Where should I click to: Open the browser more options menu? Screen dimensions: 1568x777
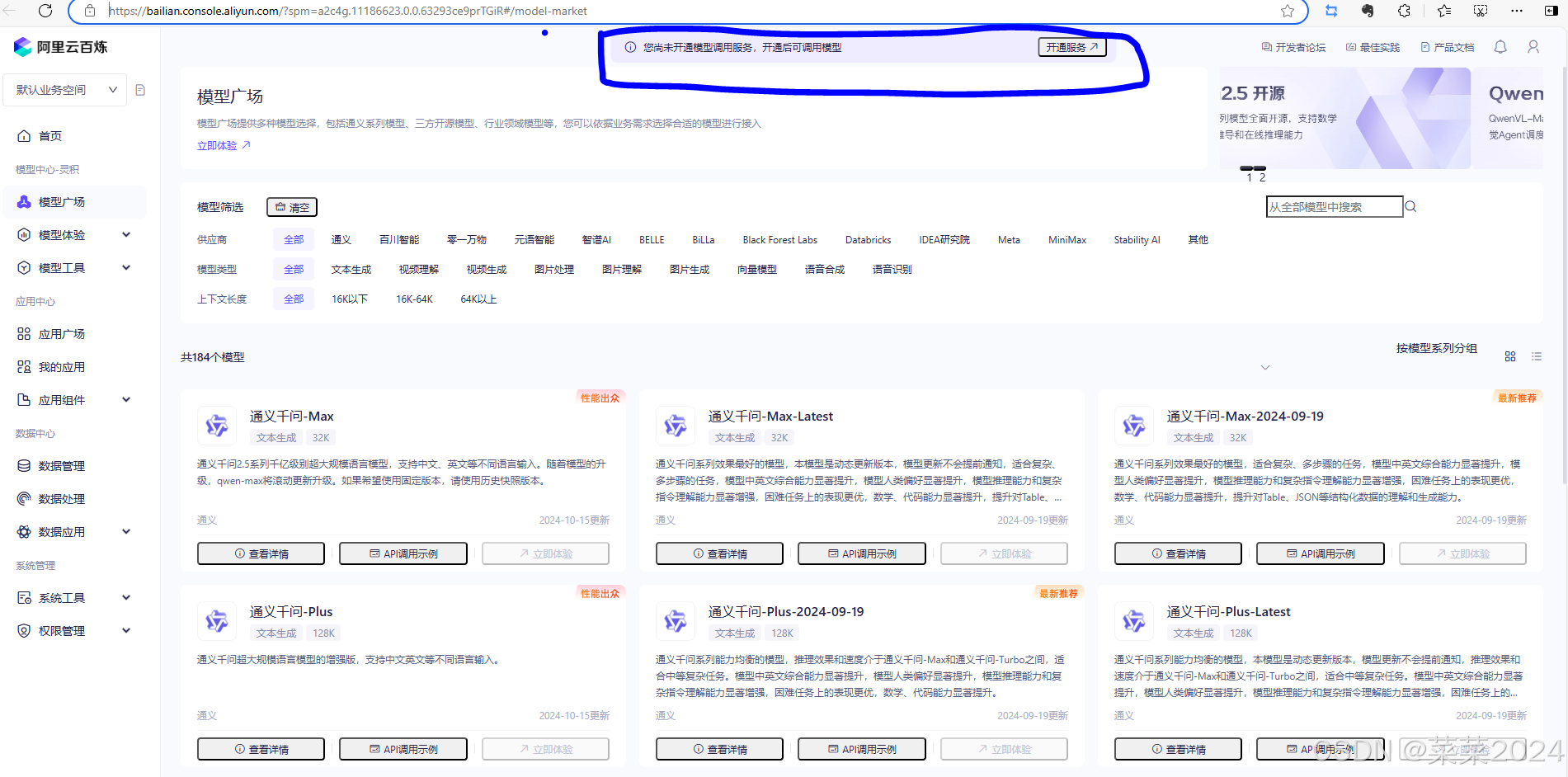coord(1517,11)
